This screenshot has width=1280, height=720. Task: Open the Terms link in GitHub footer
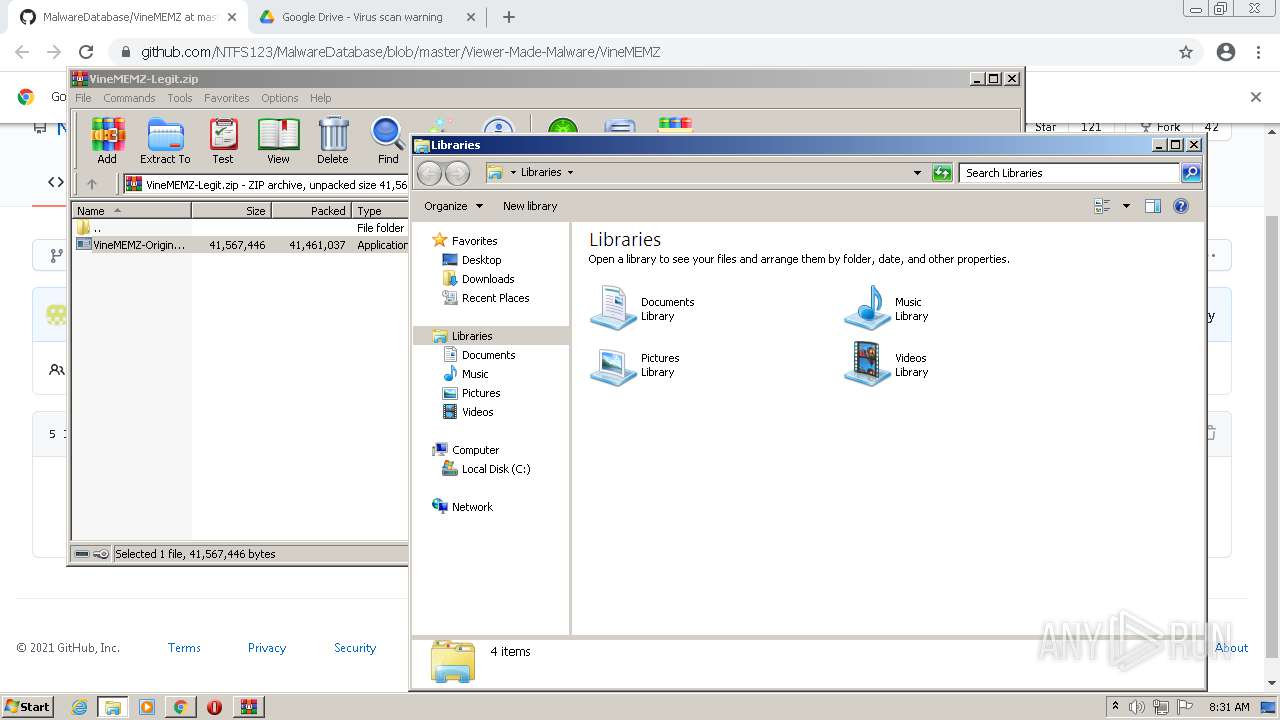tap(184, 648)
